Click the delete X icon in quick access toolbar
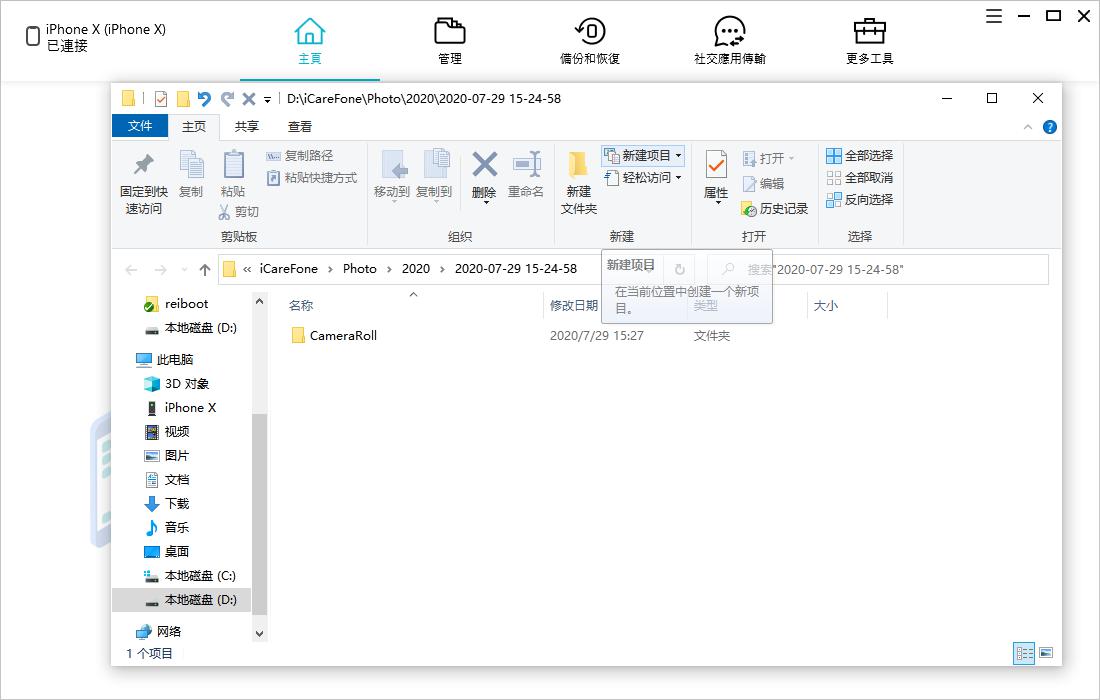 click(248, 99)
